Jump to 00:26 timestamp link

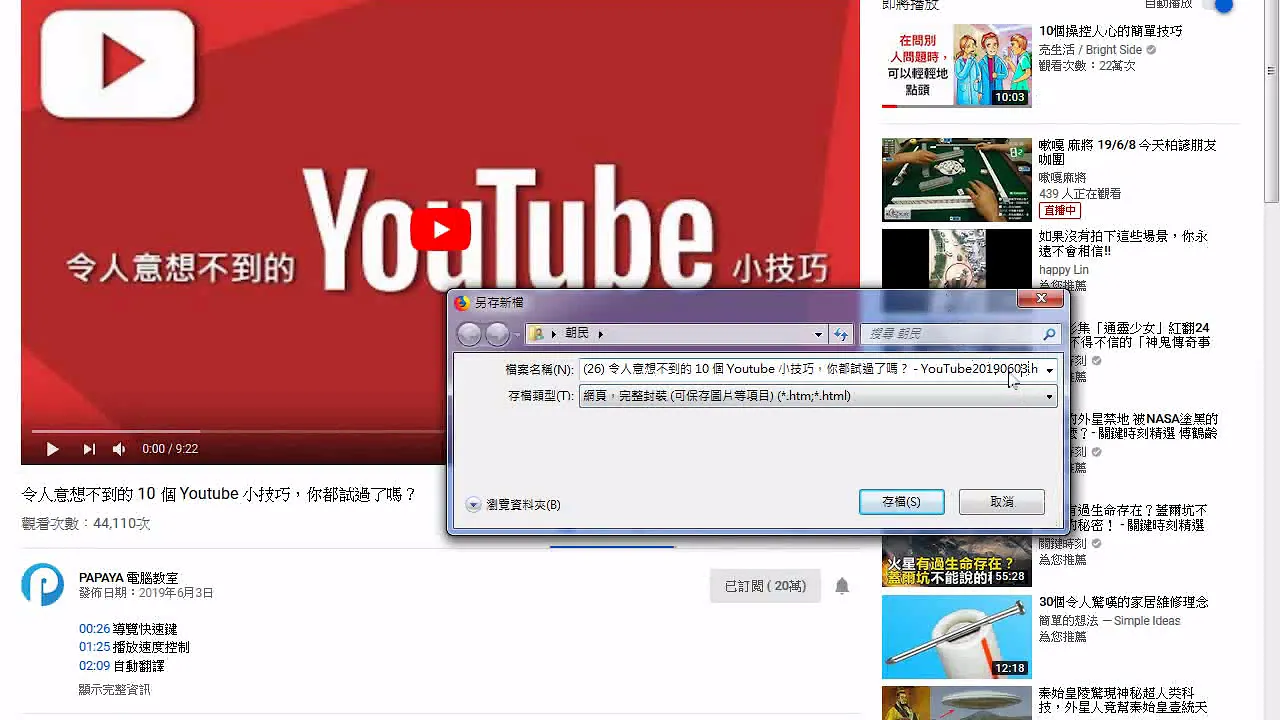click(94, 629)
